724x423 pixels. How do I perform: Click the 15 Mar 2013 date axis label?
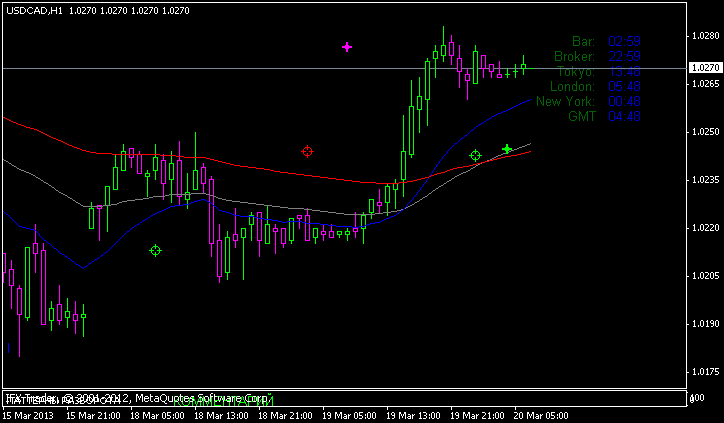28,414
